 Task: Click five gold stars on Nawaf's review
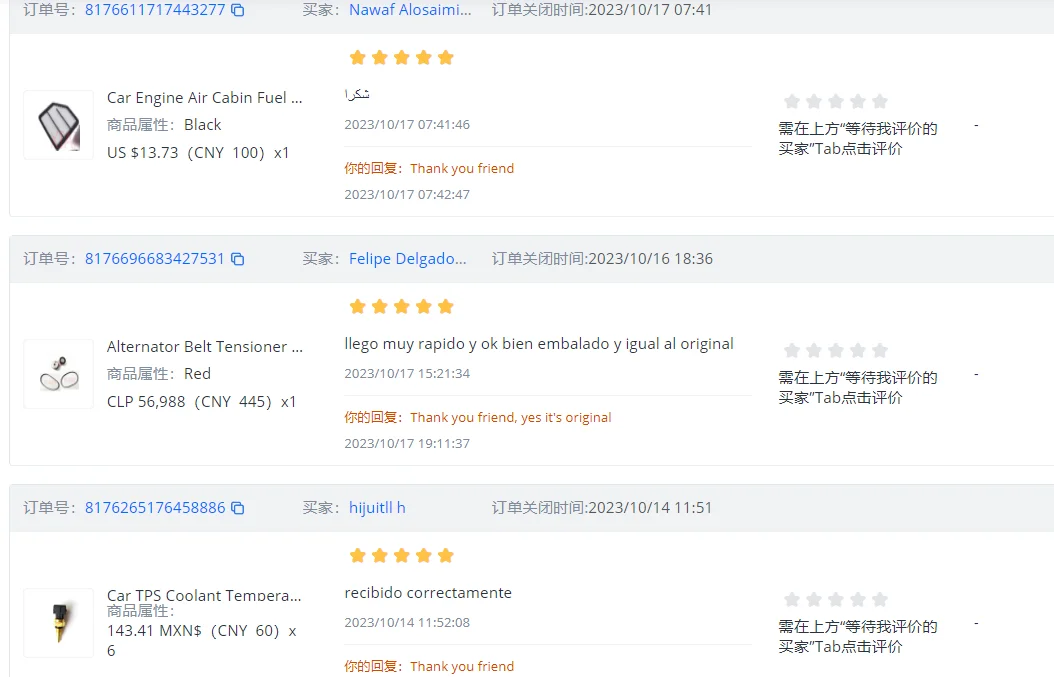tap(401, 57)
